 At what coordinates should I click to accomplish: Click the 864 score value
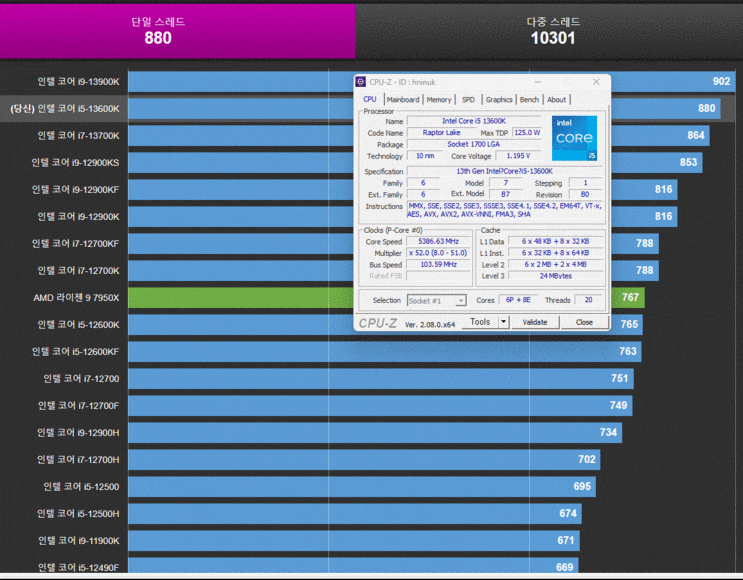click(696, 136)
